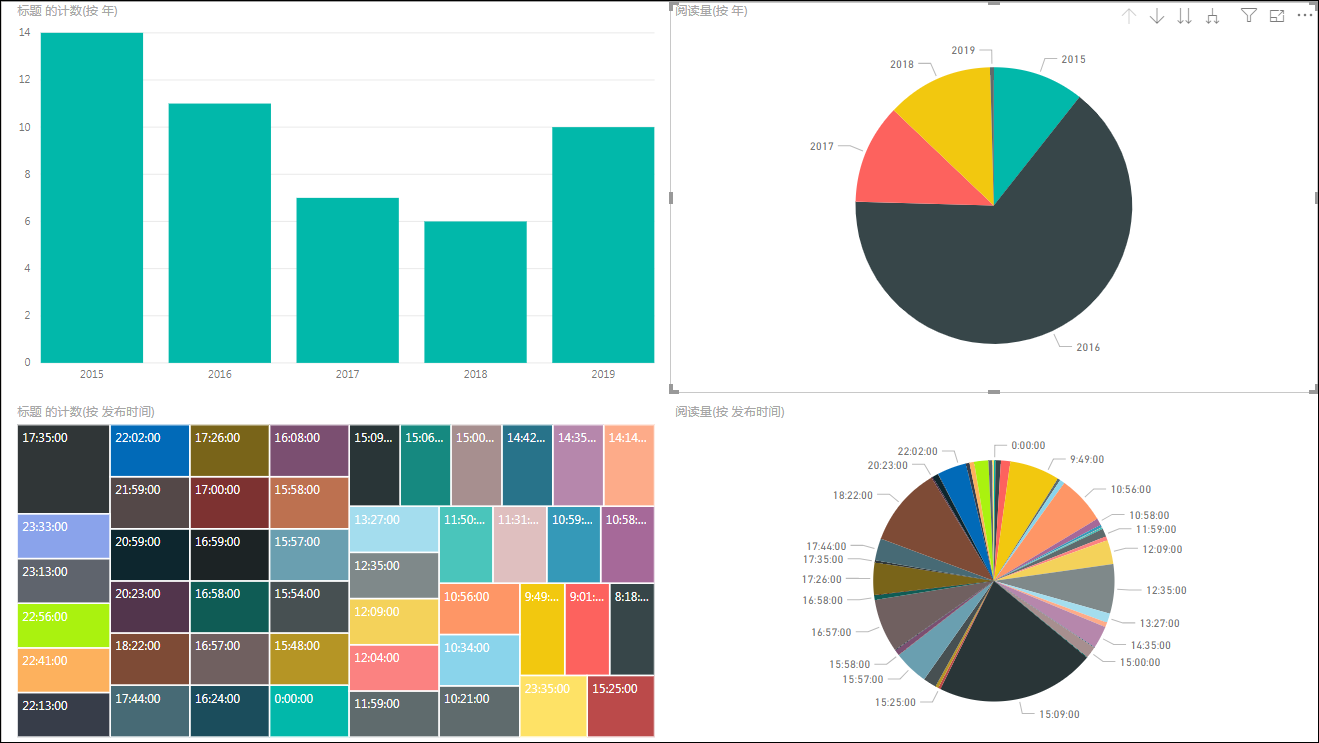The image size is (1319, 743).
Task: Click the 16:58:00 treemap tile
Action: (x=230, y=606)
